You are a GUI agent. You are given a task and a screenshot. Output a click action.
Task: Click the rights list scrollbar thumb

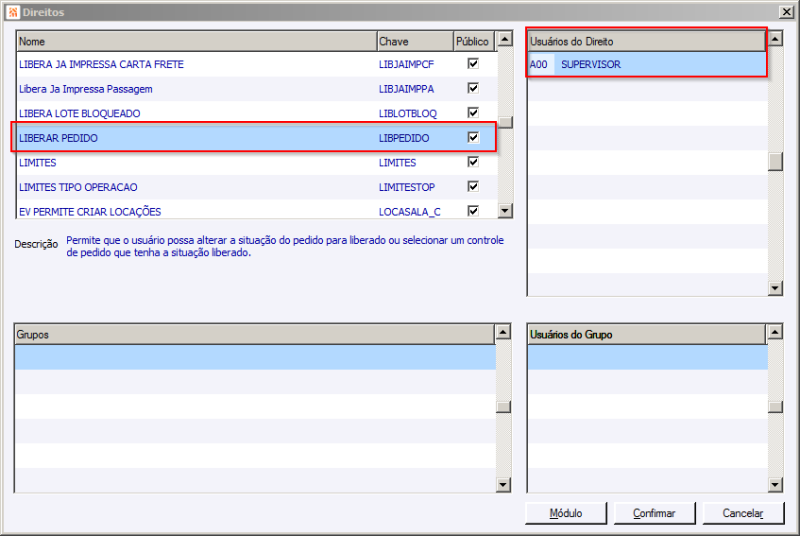coord(505,122)
